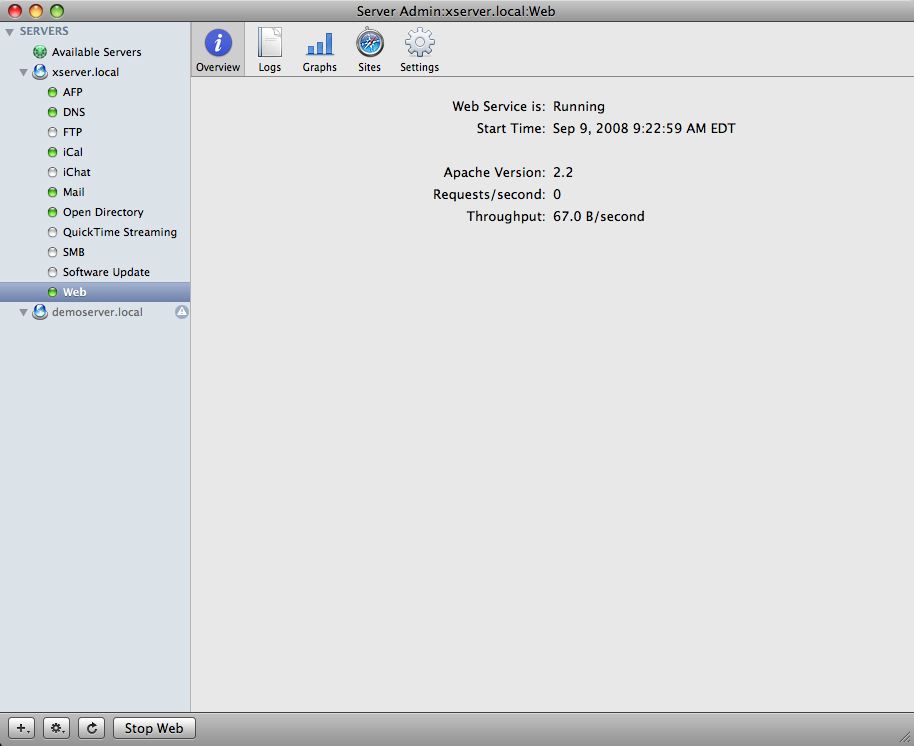Zoom the window with green button
This screenshot has width=914, height=746.
(x=57, y=10)
